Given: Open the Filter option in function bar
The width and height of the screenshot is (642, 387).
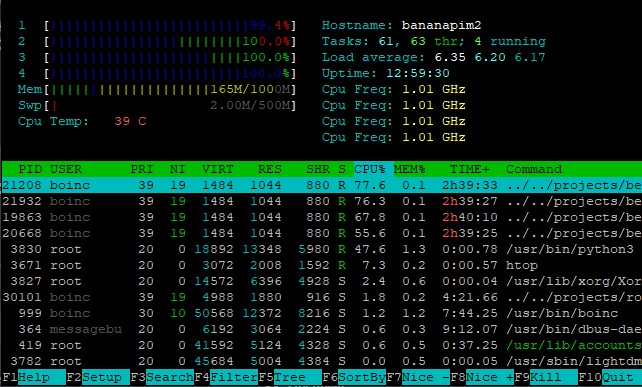Looking at the screenshot, I should pyautogui.click(x=226, y=377).
